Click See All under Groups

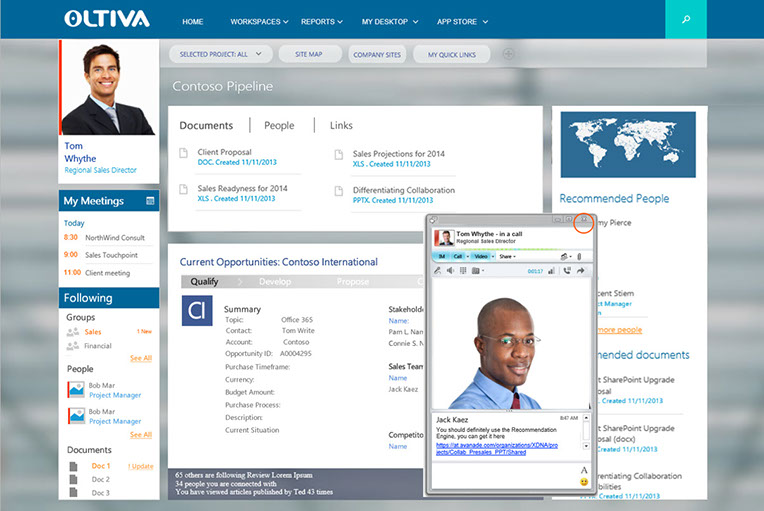click(141, 358)
